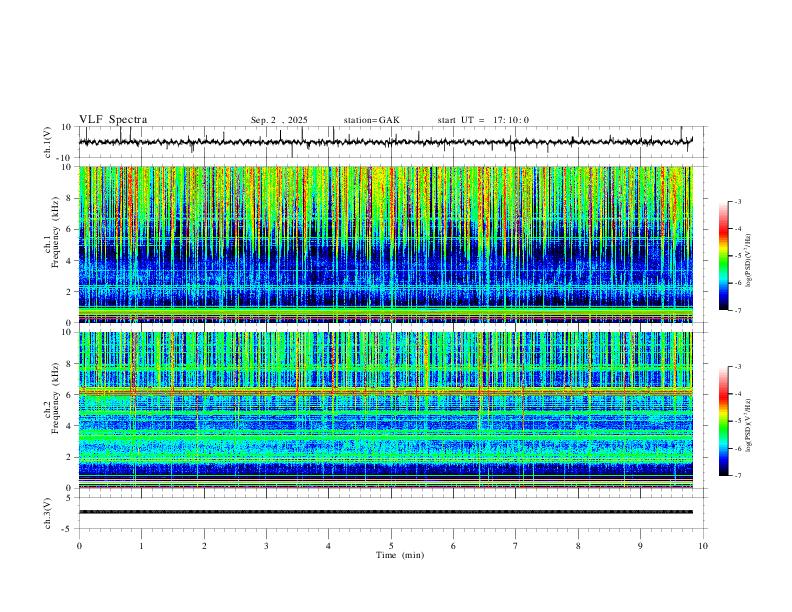Click '-7' on ch.1 color bar
The height and width of the screenshot is (612, 792).
point(738,310)
